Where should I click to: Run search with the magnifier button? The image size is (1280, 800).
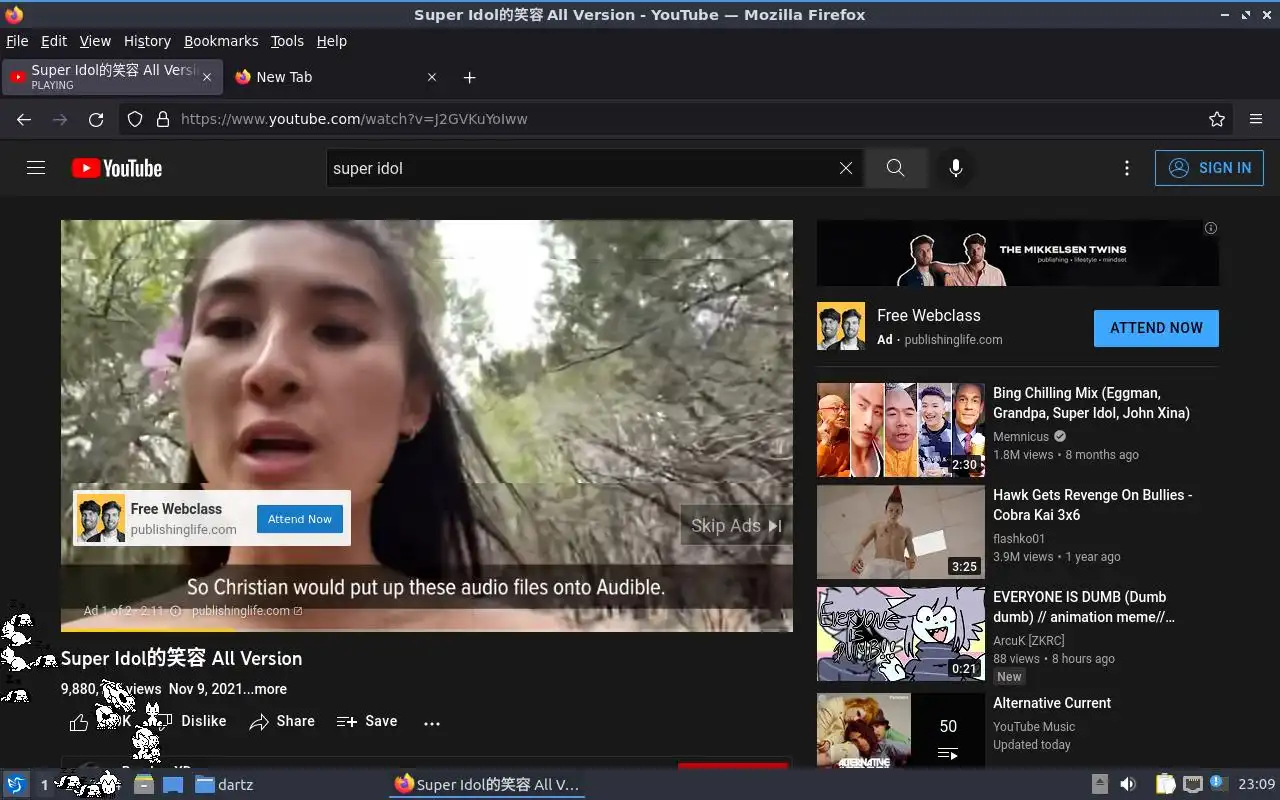896,168
